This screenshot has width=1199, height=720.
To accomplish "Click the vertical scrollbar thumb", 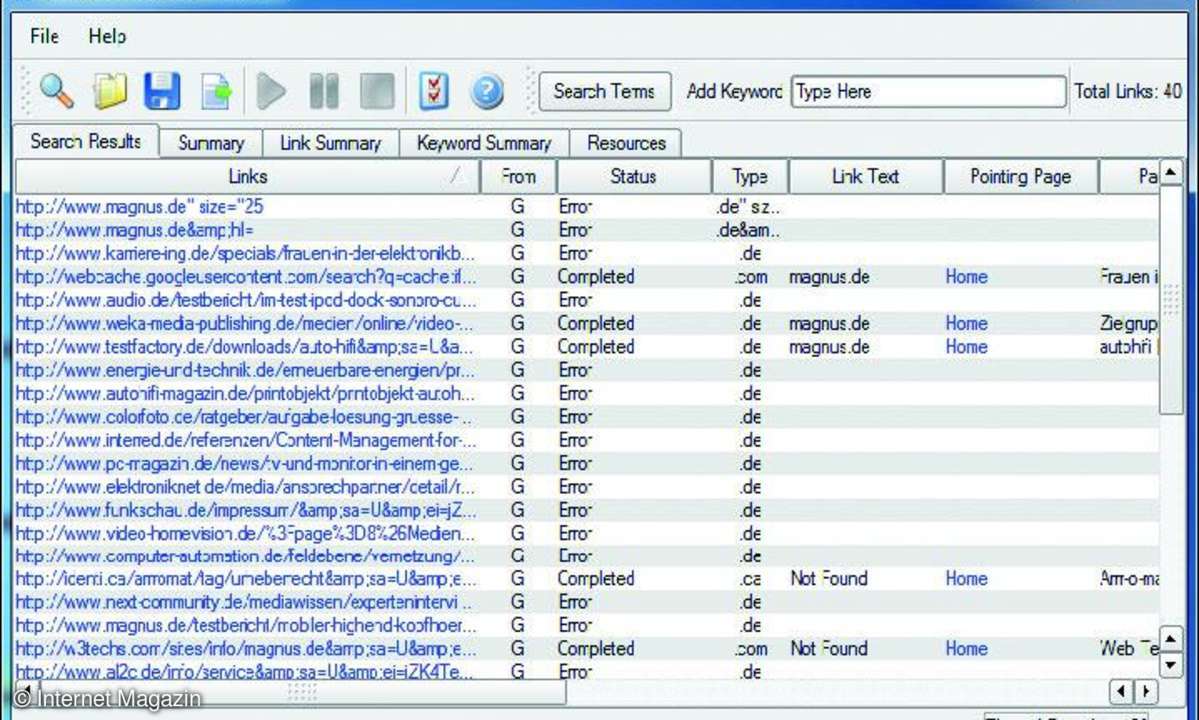I will coord(1171,300).
